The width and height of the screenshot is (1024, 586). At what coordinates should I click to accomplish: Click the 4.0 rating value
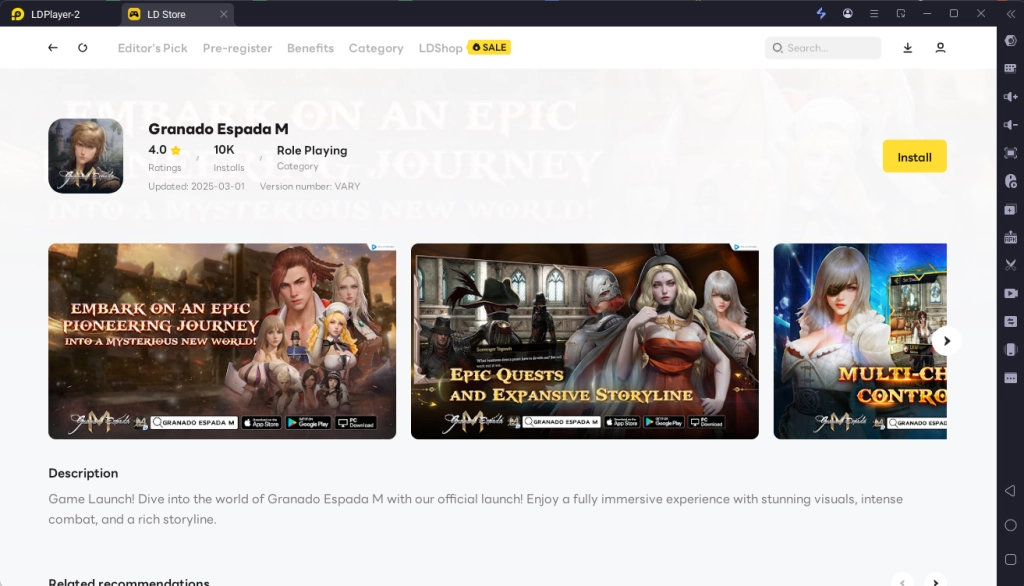tap(157, 150)
